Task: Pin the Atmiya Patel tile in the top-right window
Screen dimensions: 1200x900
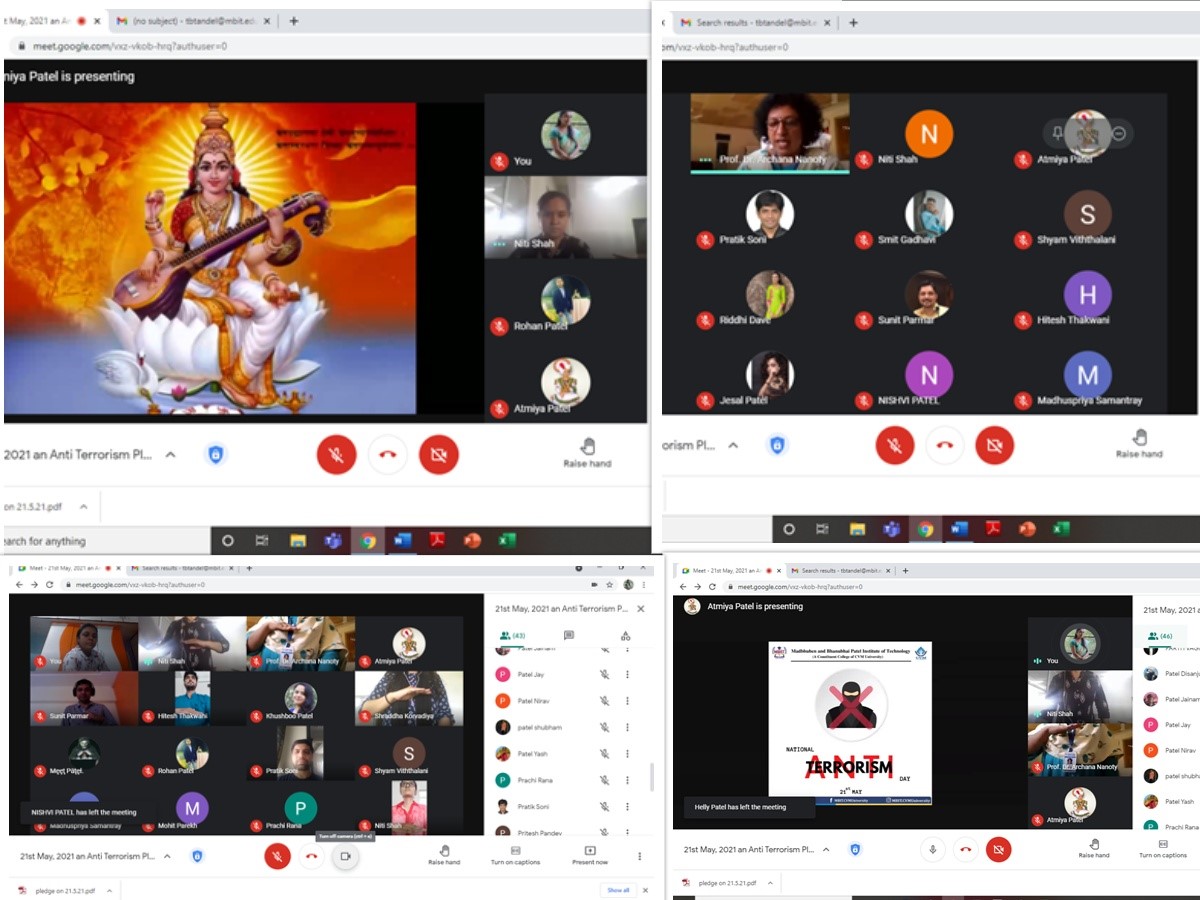Action: click(1058, 132)
